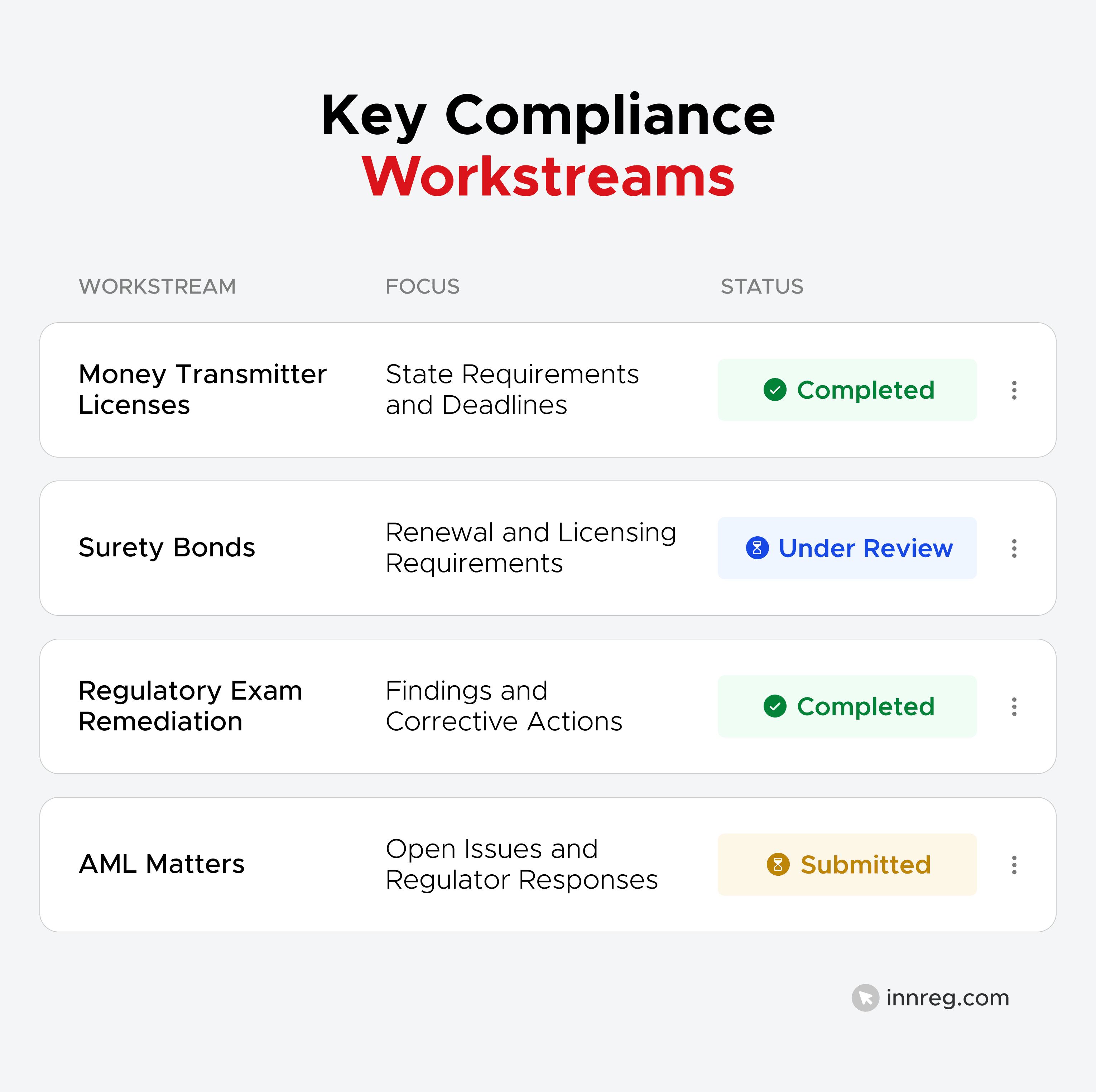Open the three-dot menu for AML Matters
The width and height of the screenshot is (1096, 1092).
pyautogui.click(x=1014, y=865)
